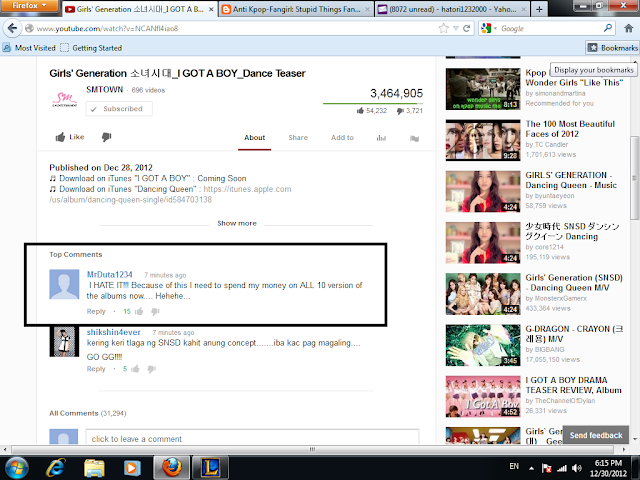This screenshot has width=640, height=480.
Task: Open Dancing Queen video by byuntaeyeon thumbnail
Action: pyautogui.click(x=483, y=191)
